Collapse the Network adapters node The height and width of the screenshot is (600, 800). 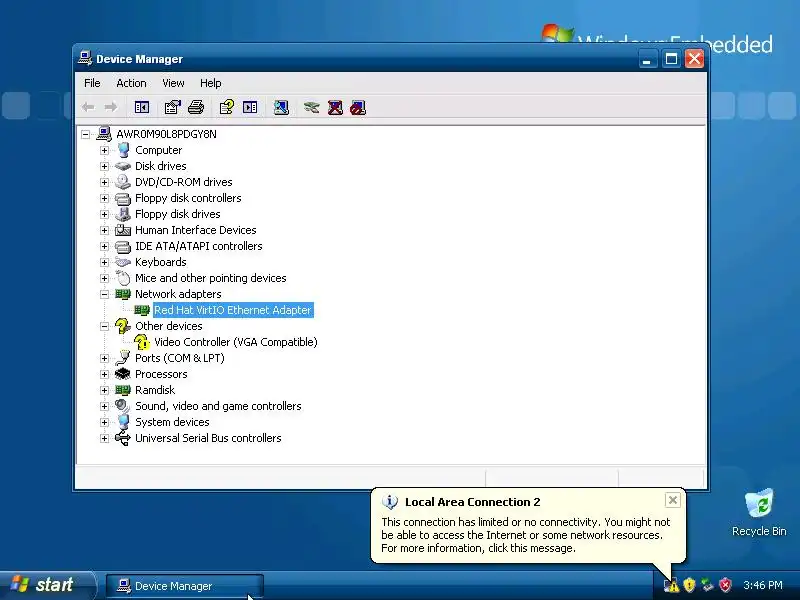105,294
